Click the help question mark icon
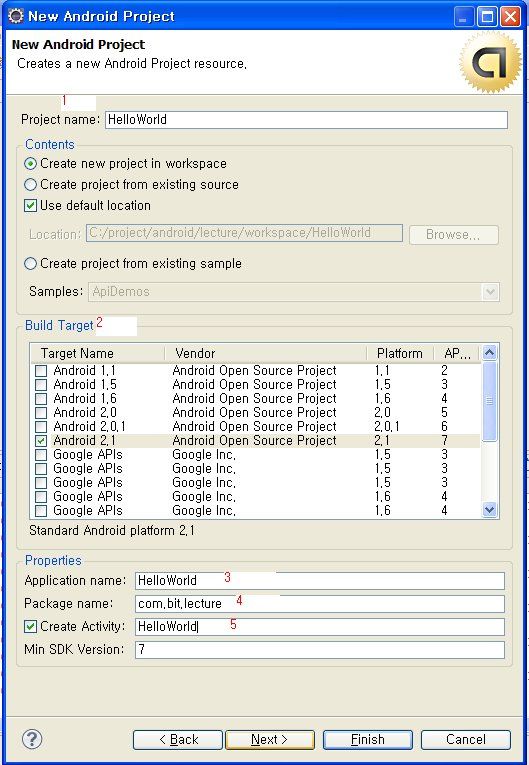This screenshot has width=529, height=765. pos(32,739)
